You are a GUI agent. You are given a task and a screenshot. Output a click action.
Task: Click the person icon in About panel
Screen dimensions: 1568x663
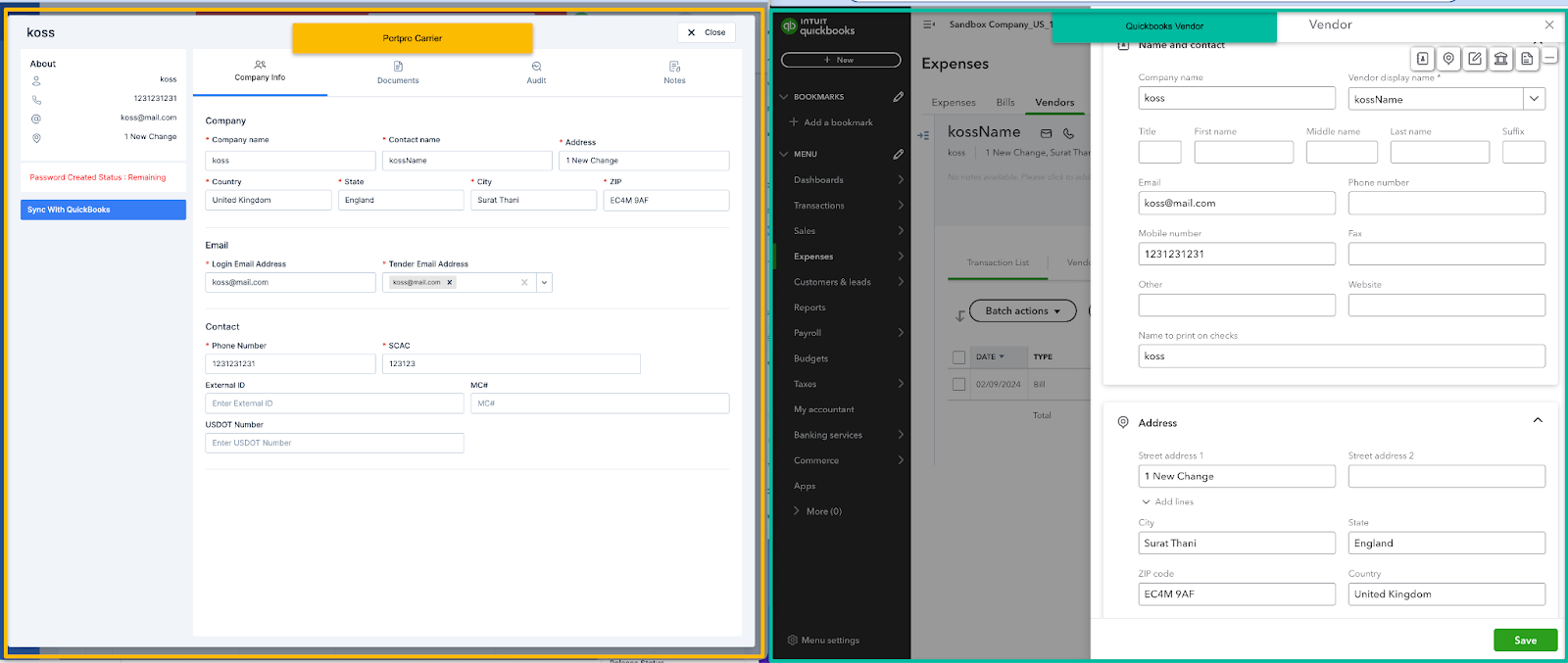tap(36, 80)
